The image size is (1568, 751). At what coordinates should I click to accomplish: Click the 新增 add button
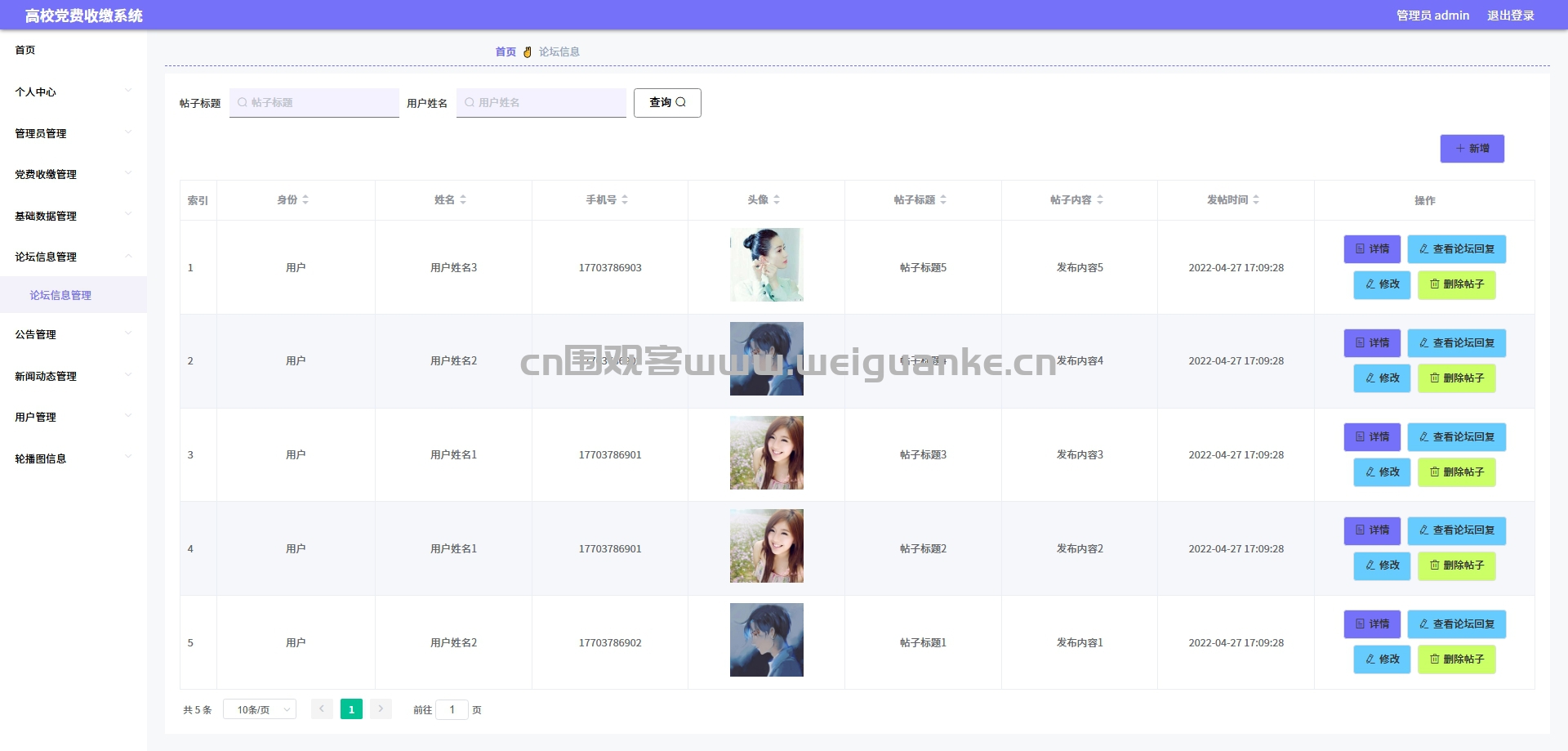pos(1472,149)
